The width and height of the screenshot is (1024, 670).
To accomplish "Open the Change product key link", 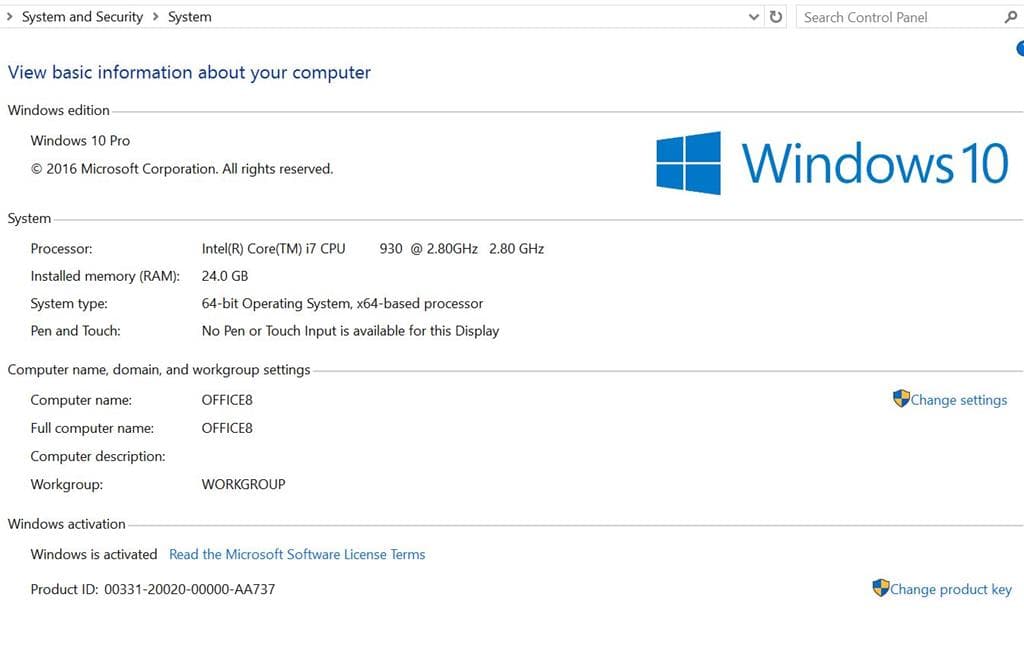I will (951, 589).
